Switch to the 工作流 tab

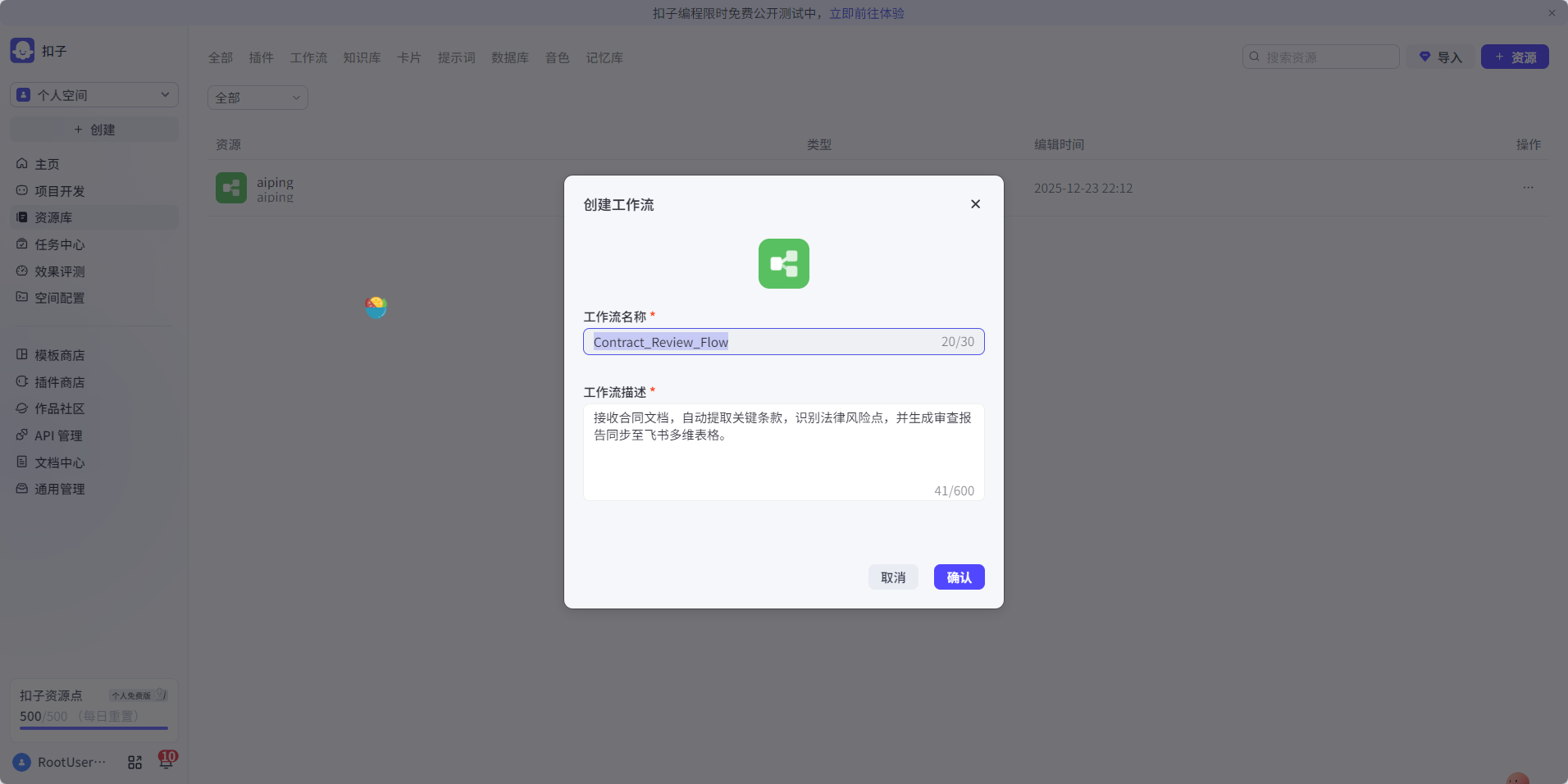pyautogui.click(x=308, y=57)
